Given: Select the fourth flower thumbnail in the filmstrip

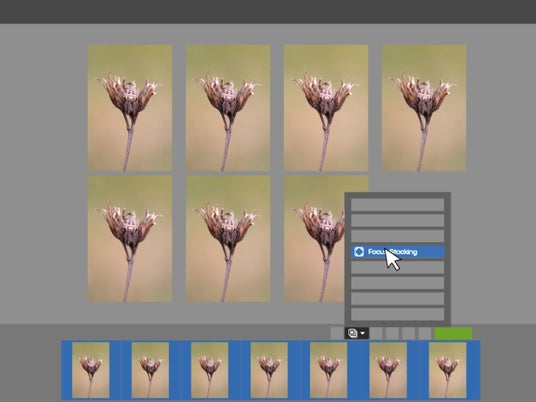Looking at the screenshot, I should coord(269,370).
